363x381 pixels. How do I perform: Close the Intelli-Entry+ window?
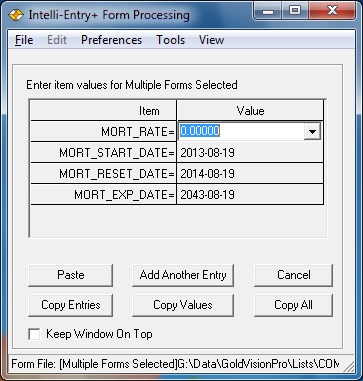pyautogui.click(x=332, y=11)
